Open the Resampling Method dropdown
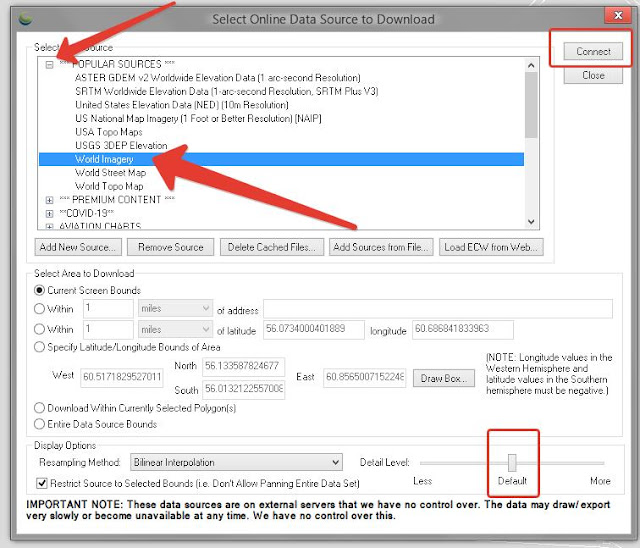Image resolution: width=640 pixels, height=548 pixels. [236, 462]
